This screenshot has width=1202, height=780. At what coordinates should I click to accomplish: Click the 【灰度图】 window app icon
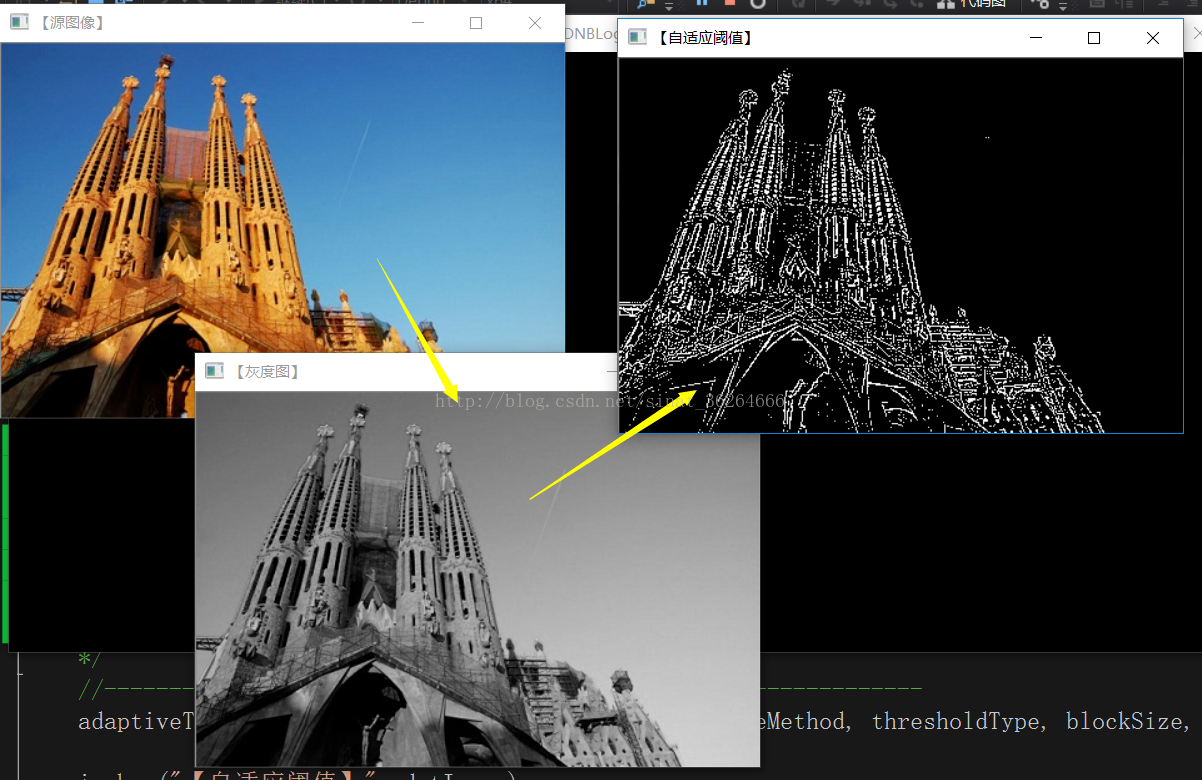pos(214,371)
